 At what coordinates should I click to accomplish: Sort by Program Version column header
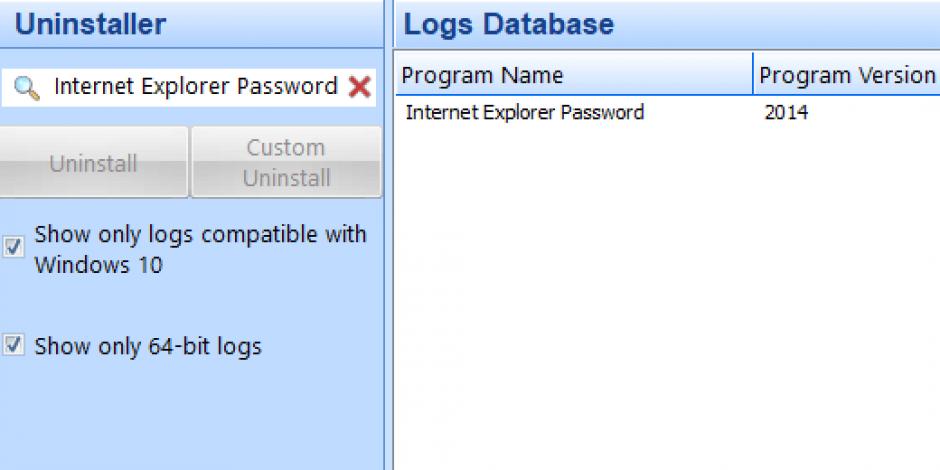click(x=846, y=75)
